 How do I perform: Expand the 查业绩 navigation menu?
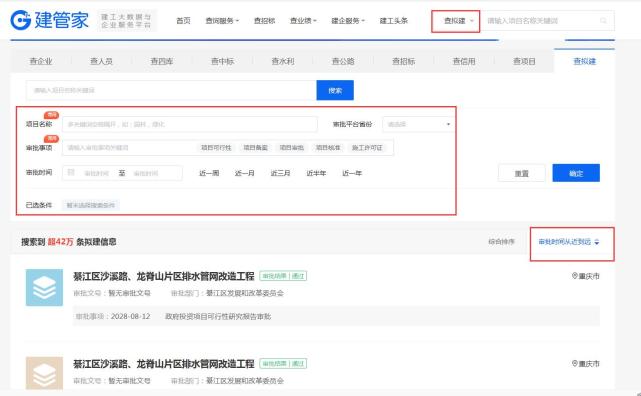(x=303, y=20)
